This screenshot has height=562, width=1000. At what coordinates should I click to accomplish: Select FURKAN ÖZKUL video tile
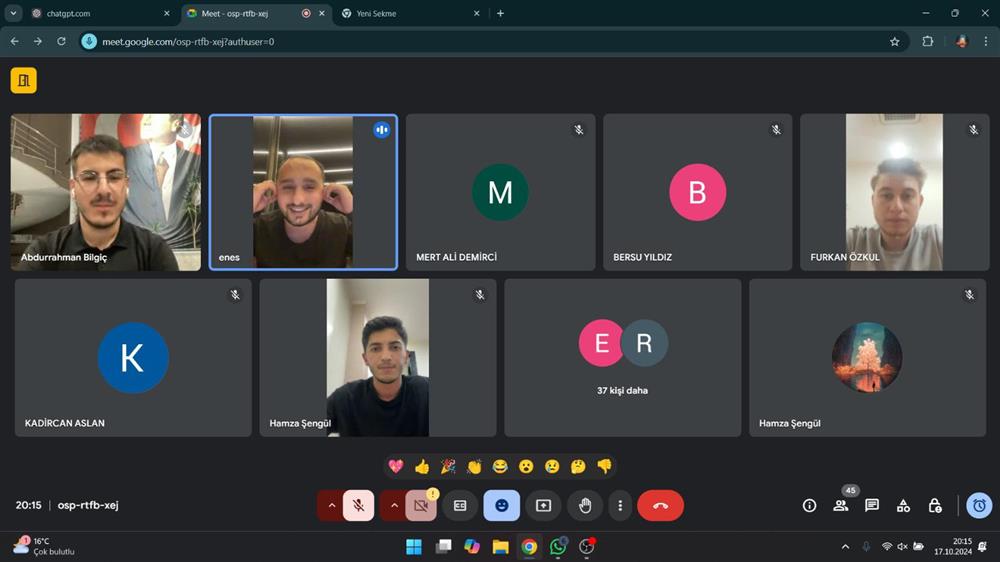tap(895, 192)
